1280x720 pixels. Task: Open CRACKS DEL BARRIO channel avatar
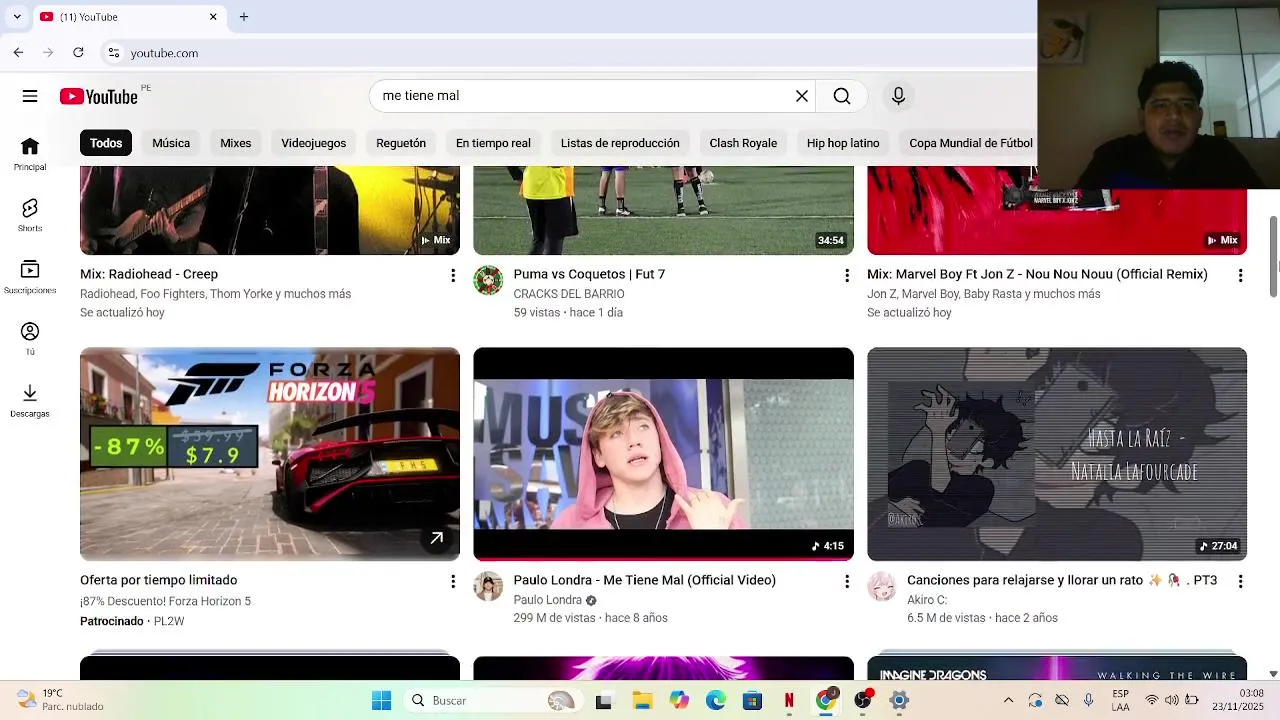click(488, 281)
